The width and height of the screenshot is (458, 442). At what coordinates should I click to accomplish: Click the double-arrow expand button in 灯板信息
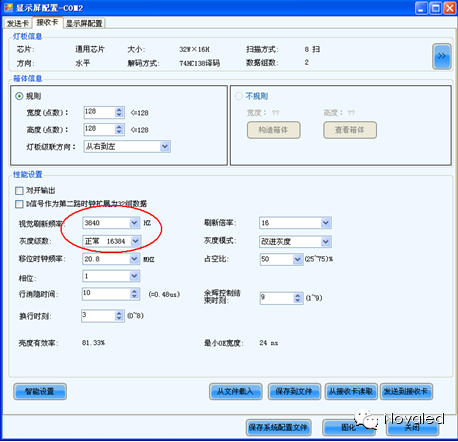(442, 56)
